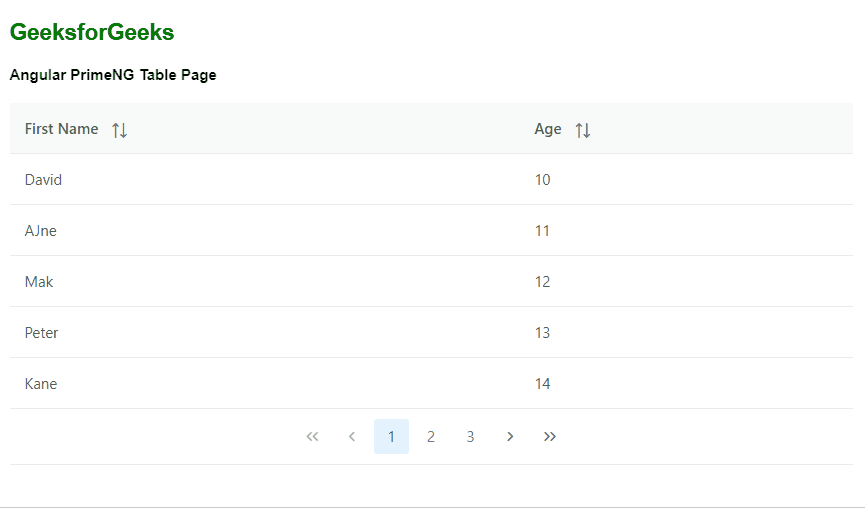This screenshot has width=865, height=508.
Task: Click the age value 13
Action: (542, 333)
